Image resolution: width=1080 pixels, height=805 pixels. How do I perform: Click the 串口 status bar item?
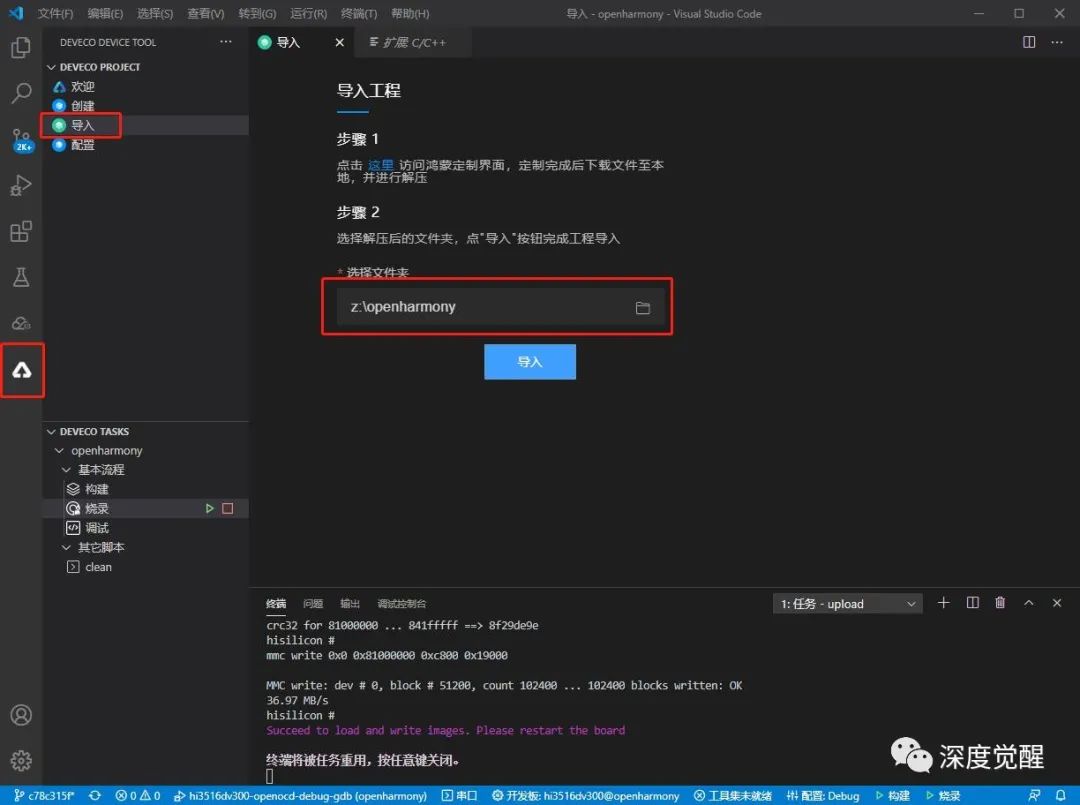pyautogui.click(x=459, y=795)
